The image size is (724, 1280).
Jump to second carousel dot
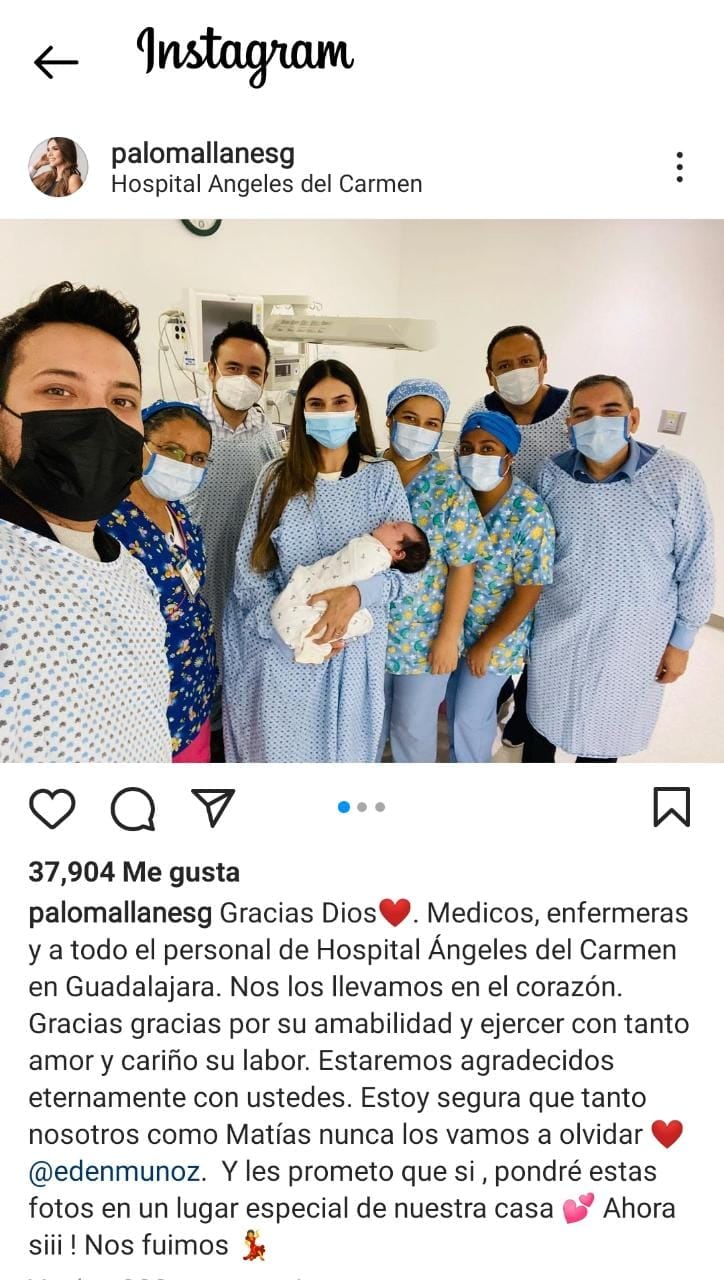362,807
